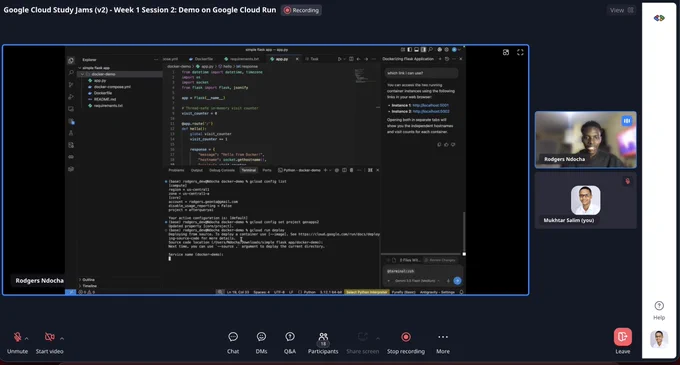This screenshot has height=365, width=680.
Task: Expand the Outline section
Action: pyautogui.click(x=88, y=280)
